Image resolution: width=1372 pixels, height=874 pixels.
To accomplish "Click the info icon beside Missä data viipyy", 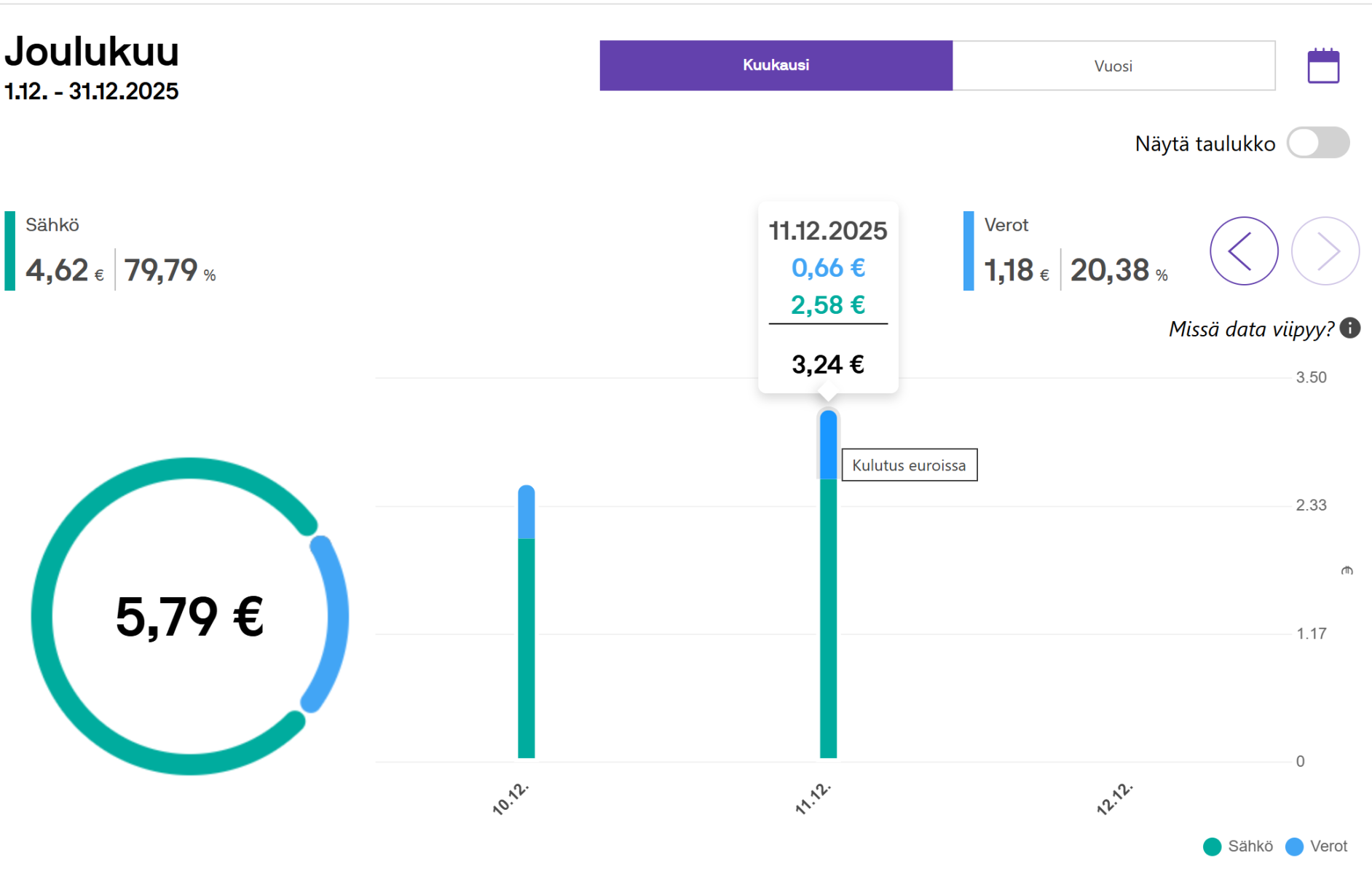I will pos(1350,328).
